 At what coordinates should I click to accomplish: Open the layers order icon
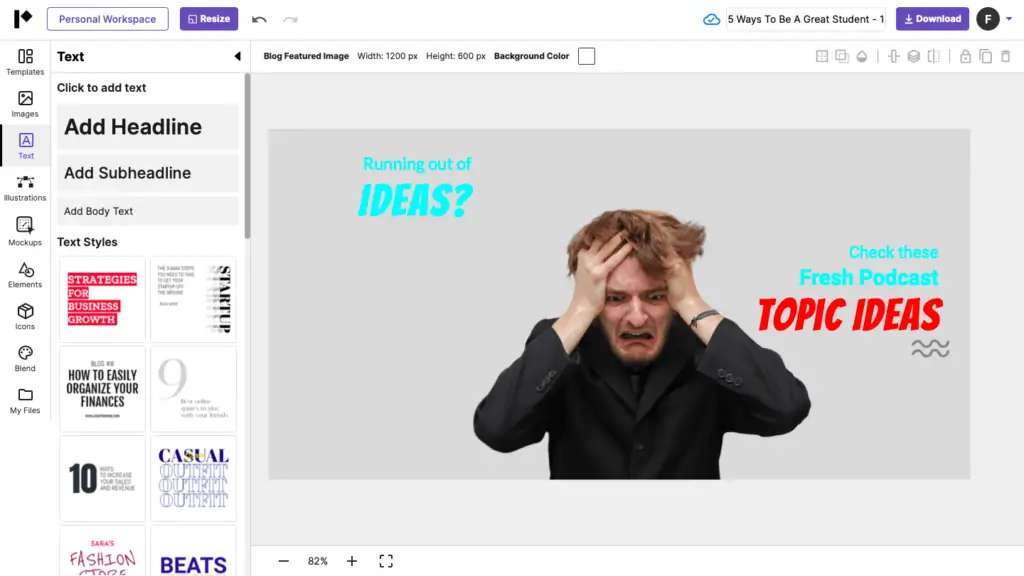coord(913,57)
